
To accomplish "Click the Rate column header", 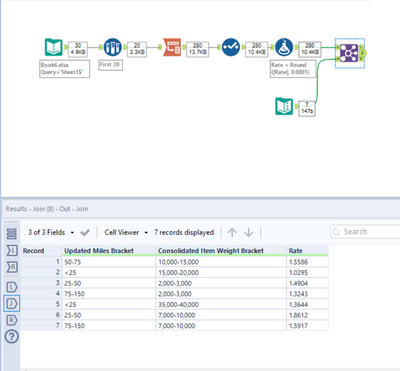I will point(307,251).
